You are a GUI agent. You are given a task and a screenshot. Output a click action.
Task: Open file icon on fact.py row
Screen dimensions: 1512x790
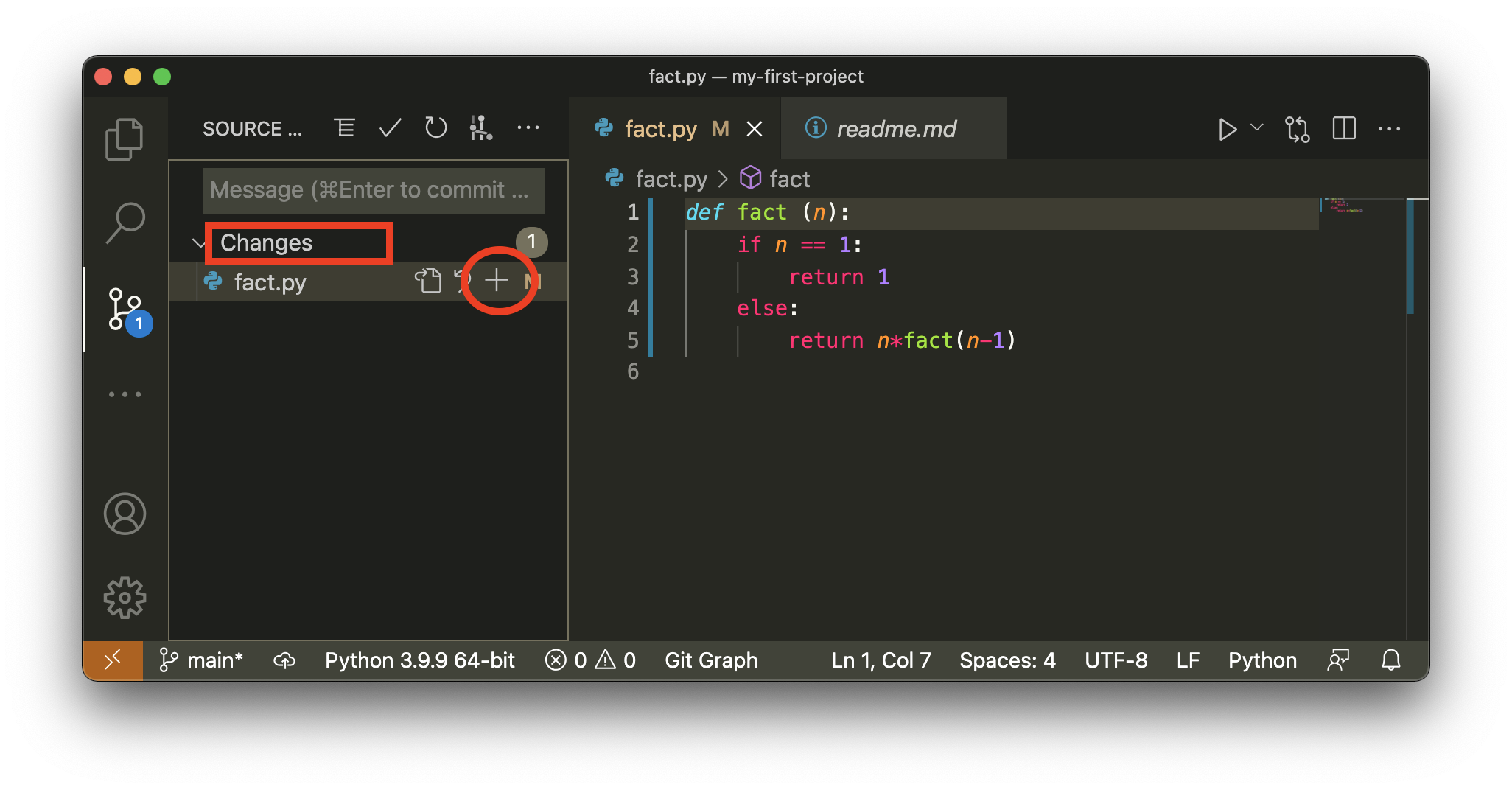[428, 281]
